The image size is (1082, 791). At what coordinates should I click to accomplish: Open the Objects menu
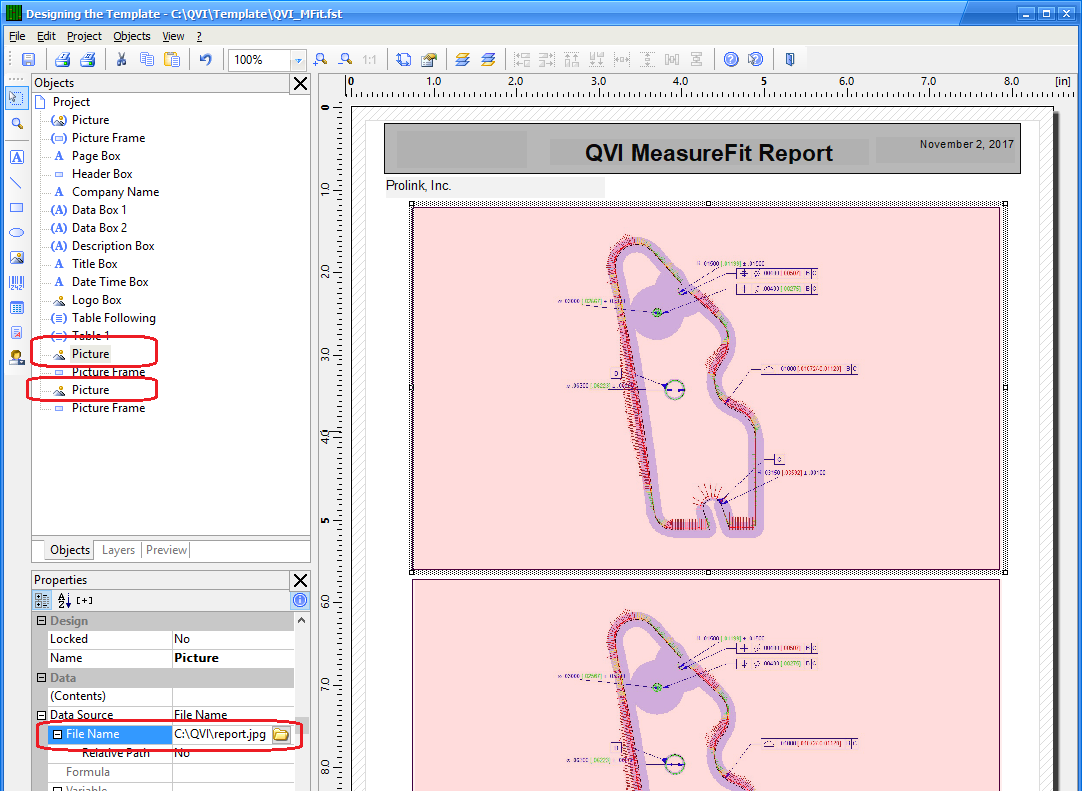[132, 36]
